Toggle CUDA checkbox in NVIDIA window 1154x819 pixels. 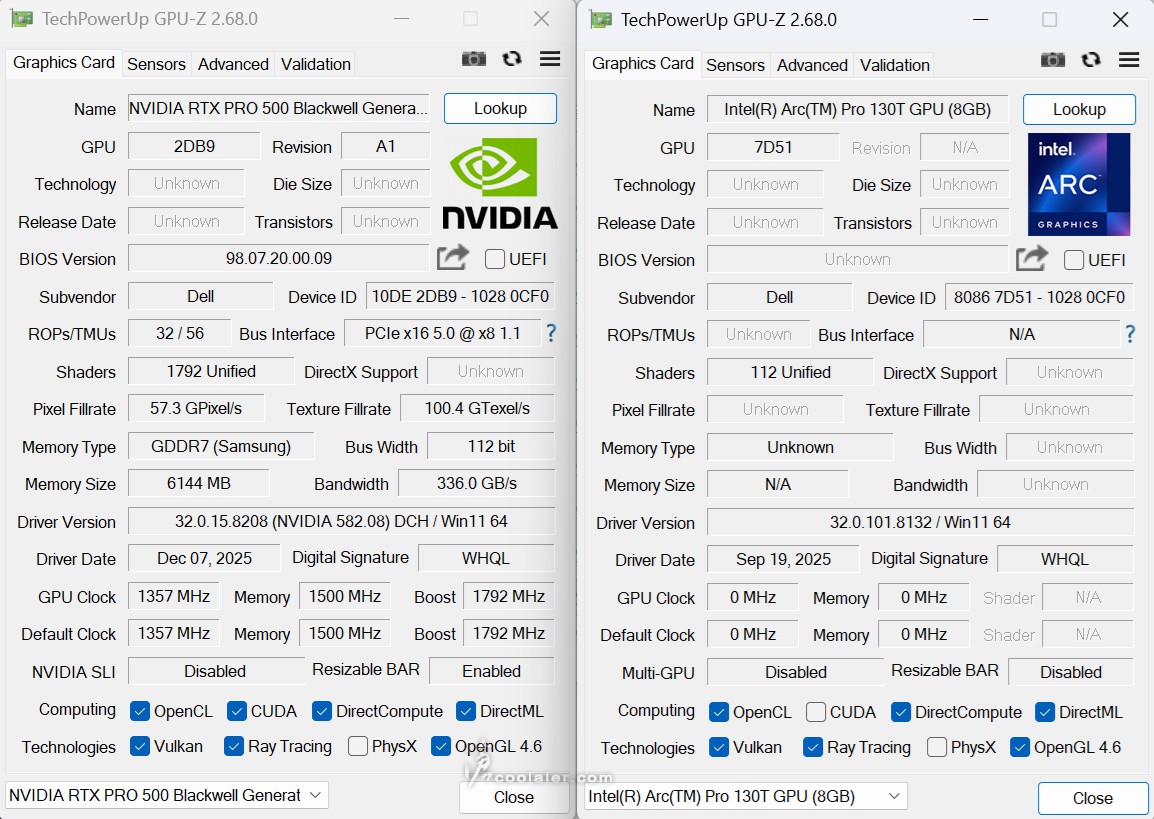[x=237, y=711]
